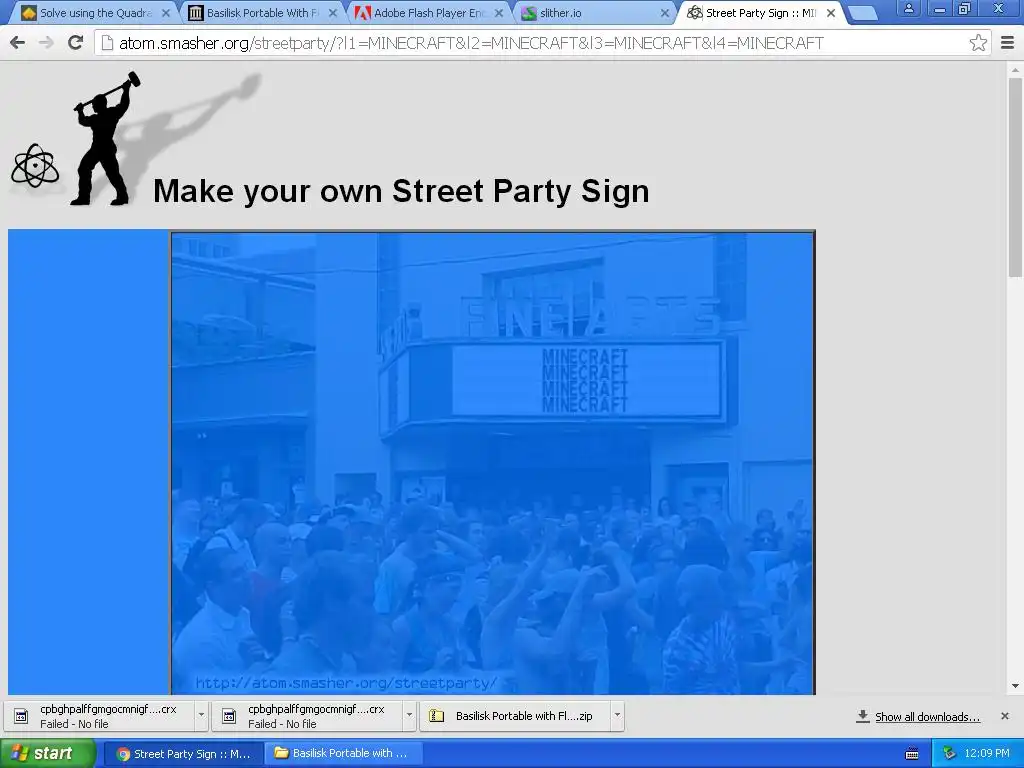Switch to slither.io tab
1024x768 pixels.
coord(594,13)
